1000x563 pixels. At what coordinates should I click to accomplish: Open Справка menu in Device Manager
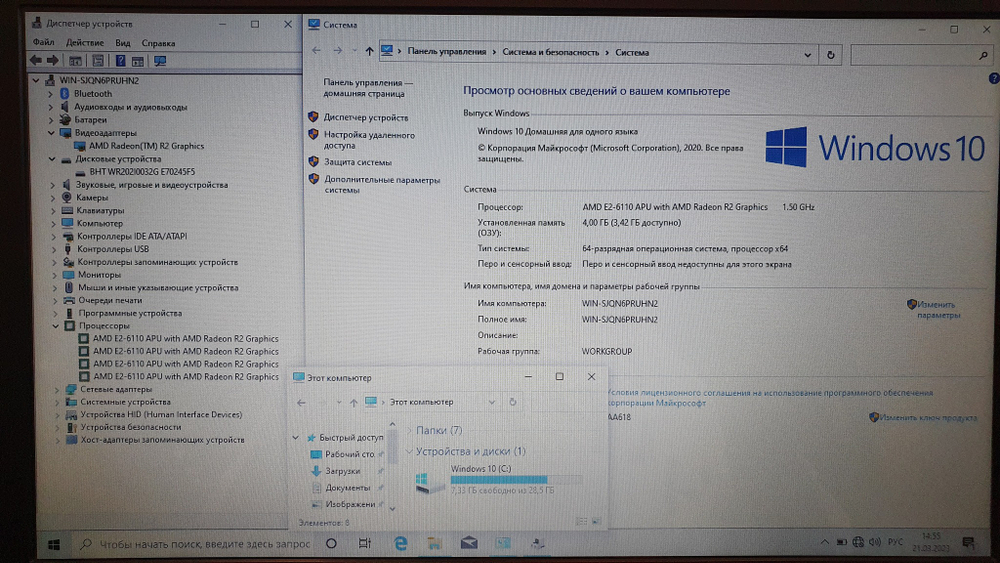(x=158, y=43)
